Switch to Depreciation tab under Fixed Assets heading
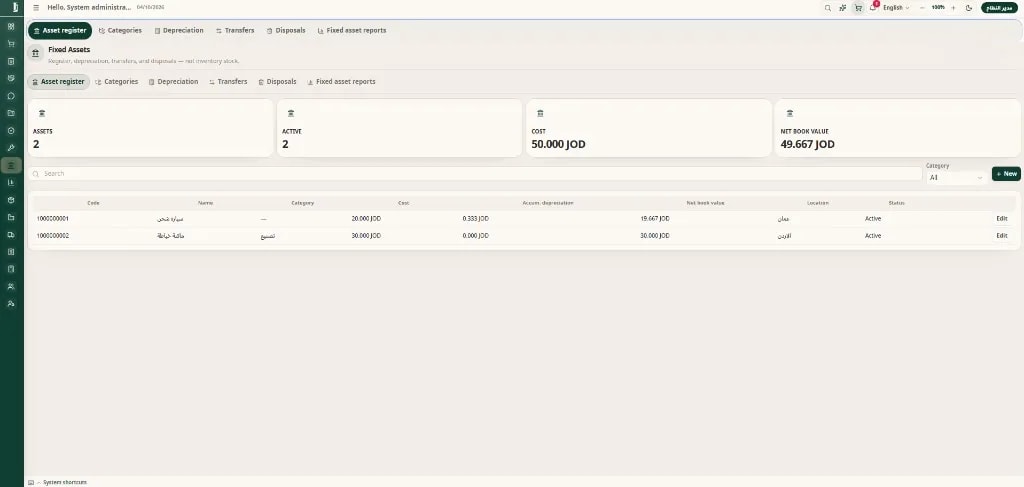Screen dimensions: 1024x487 pyautogui.click(x=173, y=82)
